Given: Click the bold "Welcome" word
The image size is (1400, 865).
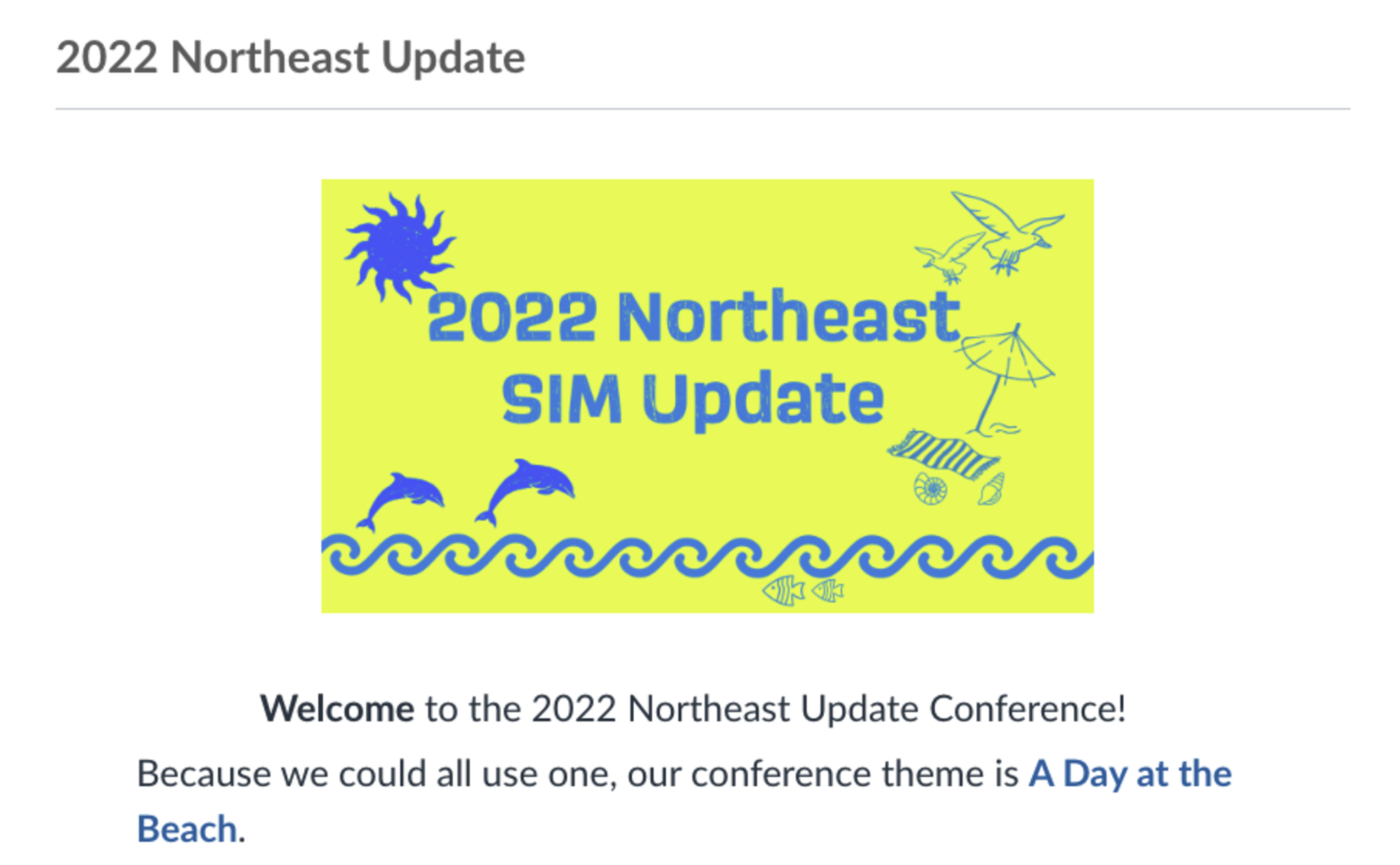Looking at the screenshot, I should coord(337,709).
